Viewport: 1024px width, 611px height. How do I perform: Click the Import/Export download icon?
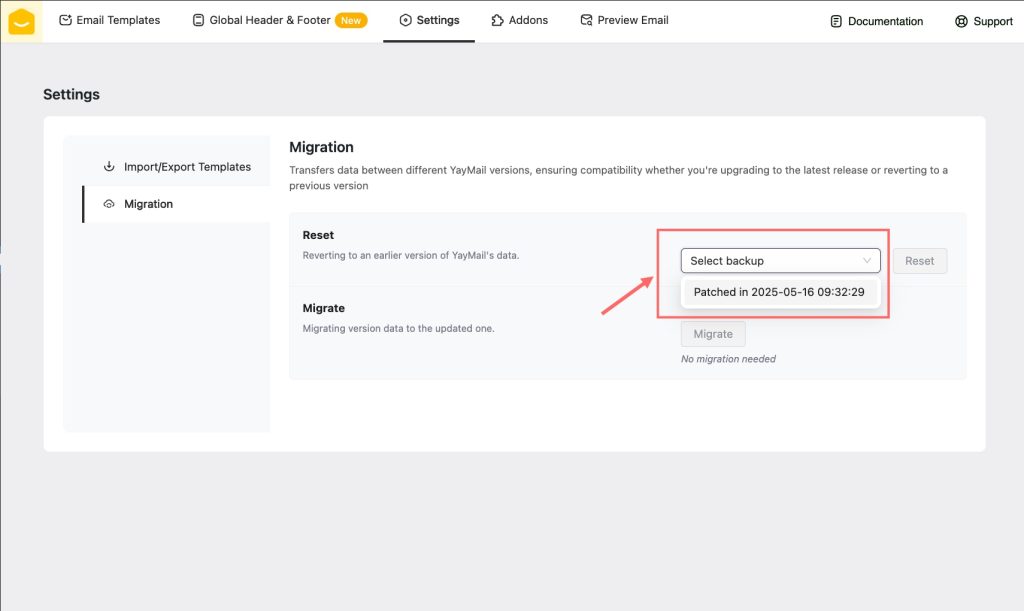coord(109,166)
